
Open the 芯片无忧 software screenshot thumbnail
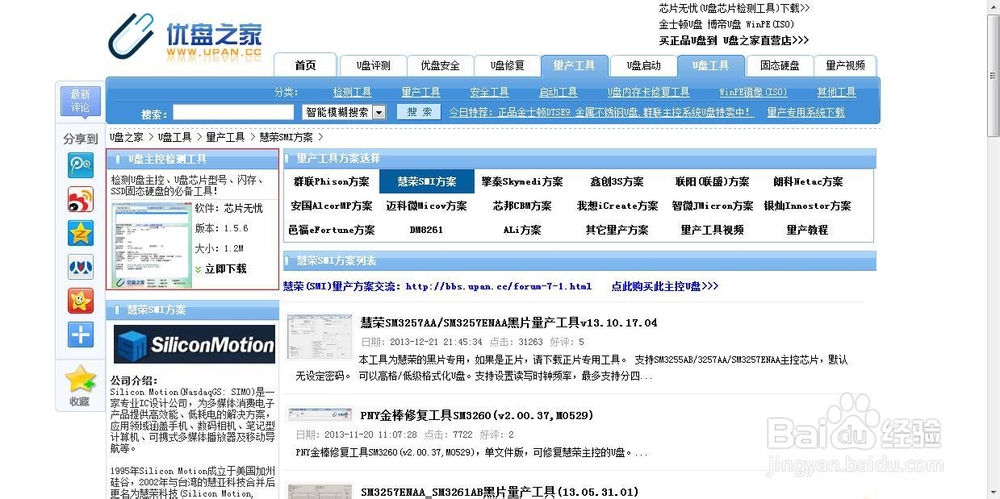coord(152,245)
